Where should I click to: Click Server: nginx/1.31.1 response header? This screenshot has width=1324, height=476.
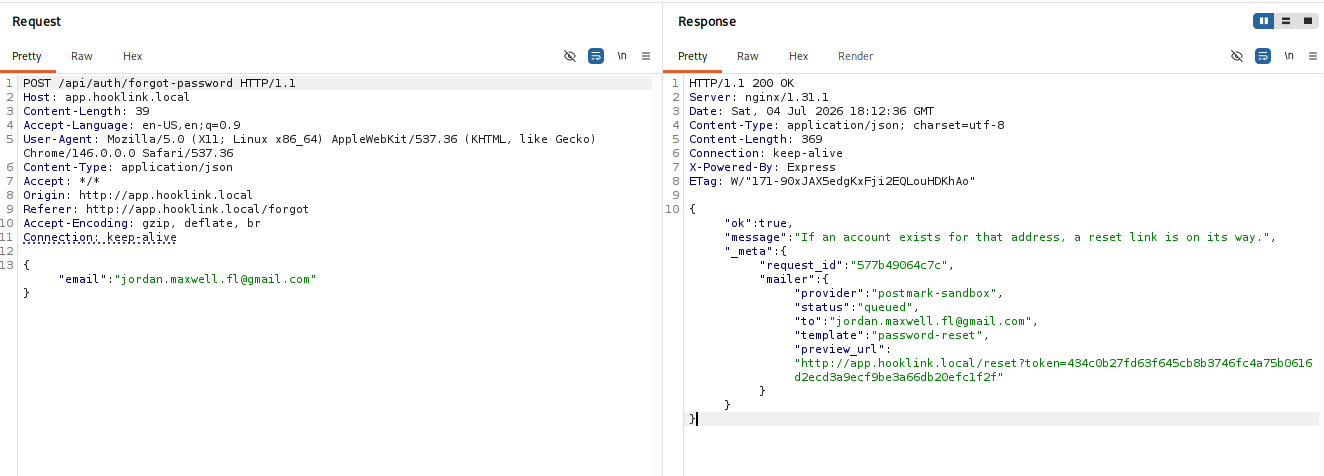757,97
